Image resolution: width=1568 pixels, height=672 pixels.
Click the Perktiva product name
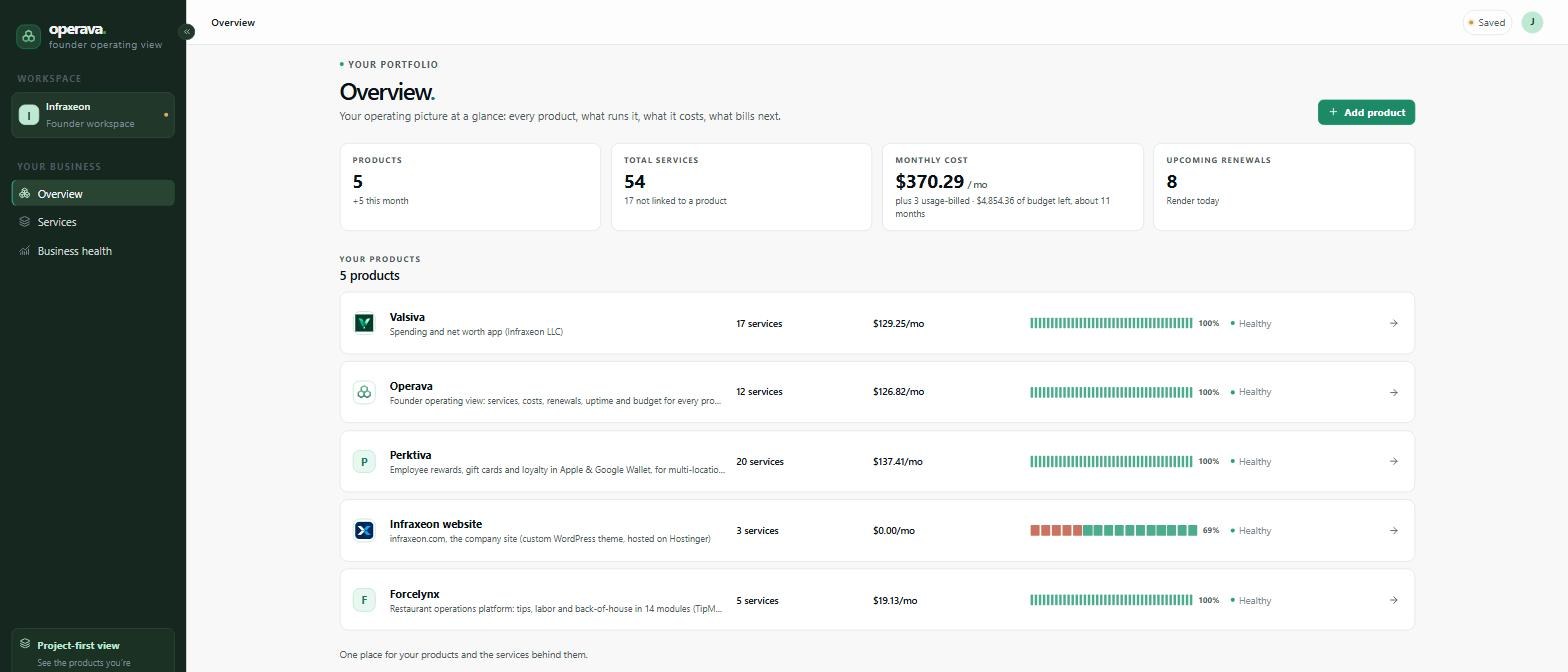(x=410, y=455)
